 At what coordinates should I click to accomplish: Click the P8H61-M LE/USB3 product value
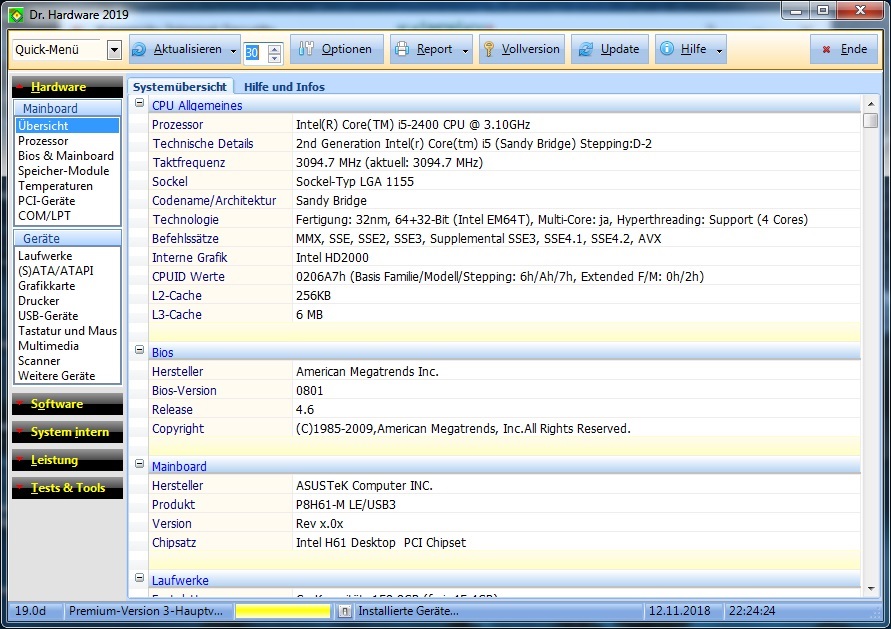(346, 505)
